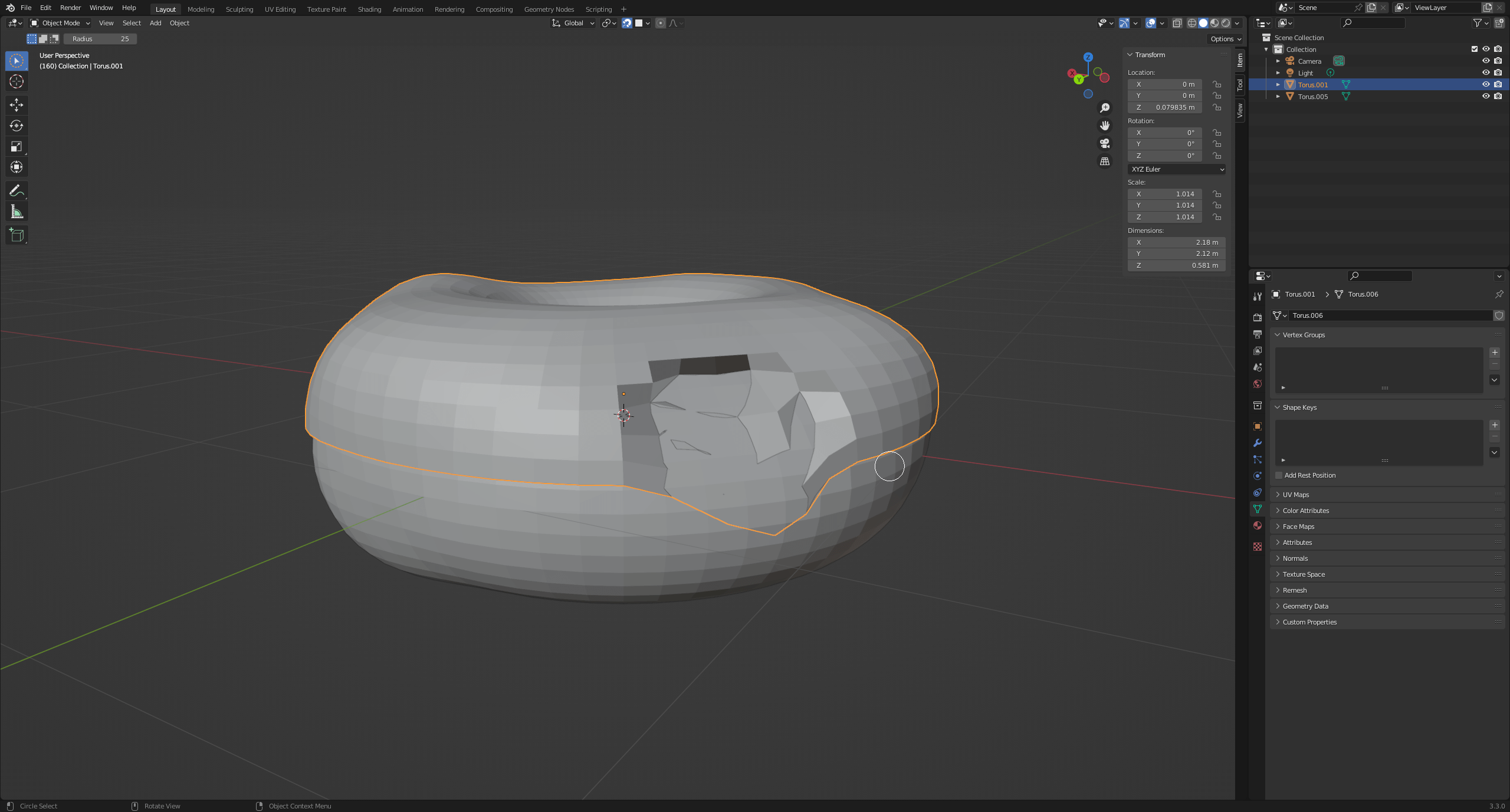Click the Options button in the viewport header
This screenshot has width=1510, height=812.
(1225, 38)
